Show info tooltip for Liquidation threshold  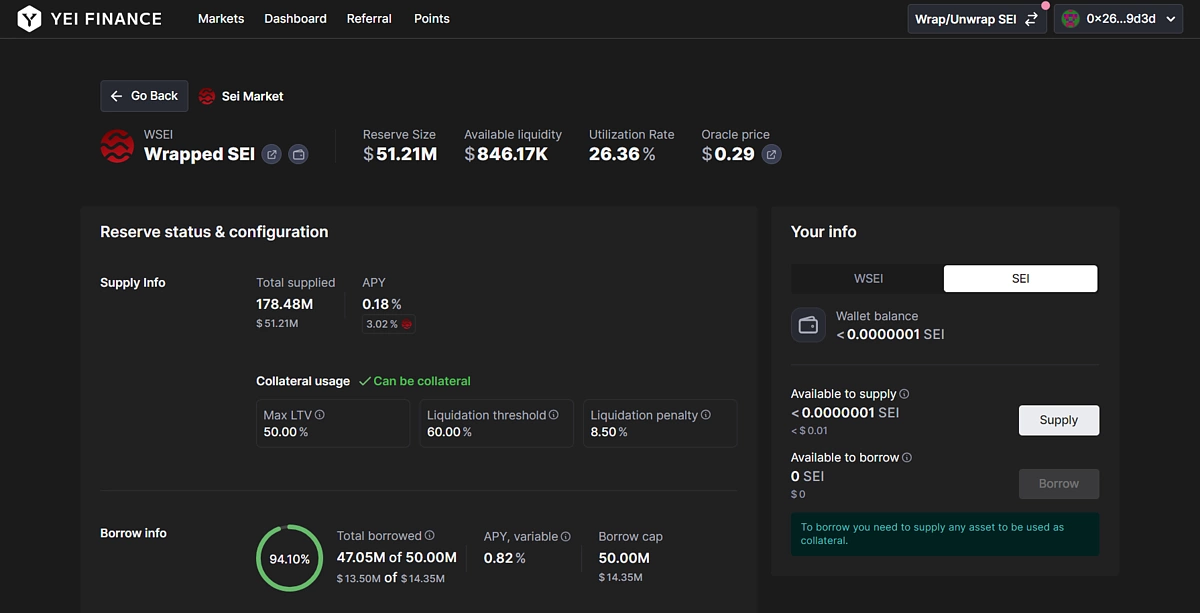coord(554,414)
